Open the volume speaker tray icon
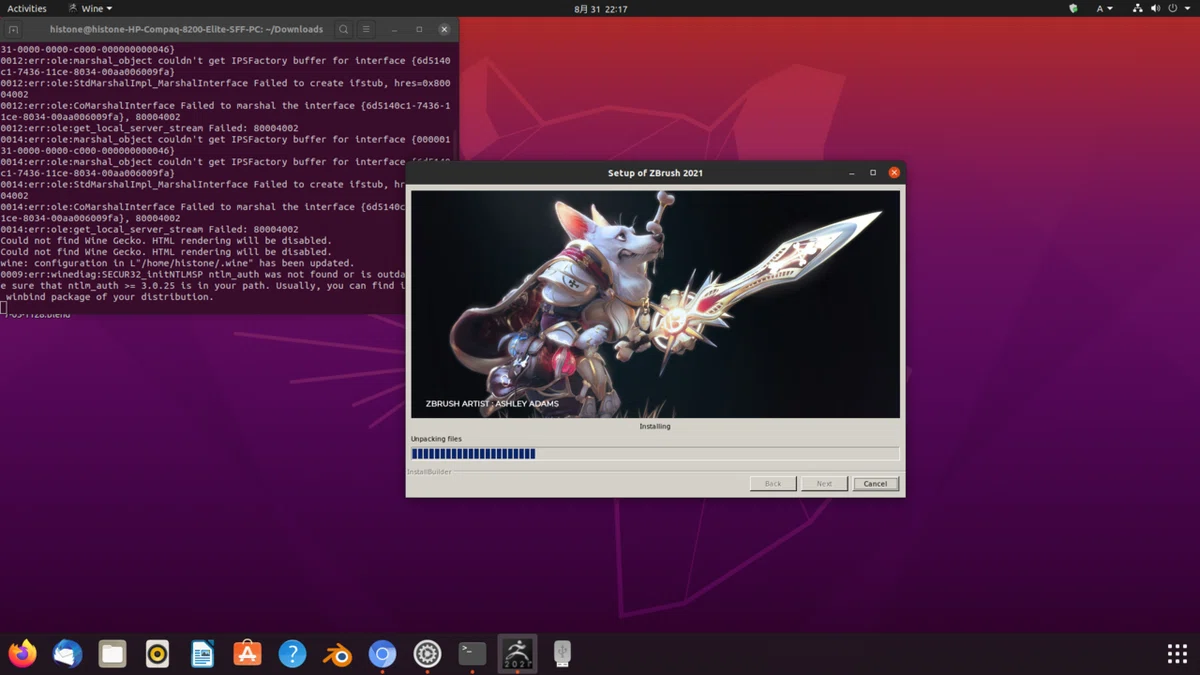Viewport: 1200px width, 675px height. [x=1155, y=8]
